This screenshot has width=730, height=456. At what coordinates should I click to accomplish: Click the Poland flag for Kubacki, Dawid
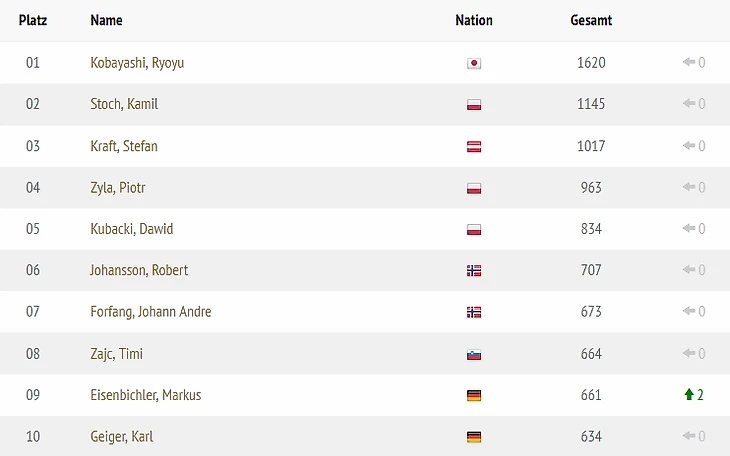(x=474, y=229)
